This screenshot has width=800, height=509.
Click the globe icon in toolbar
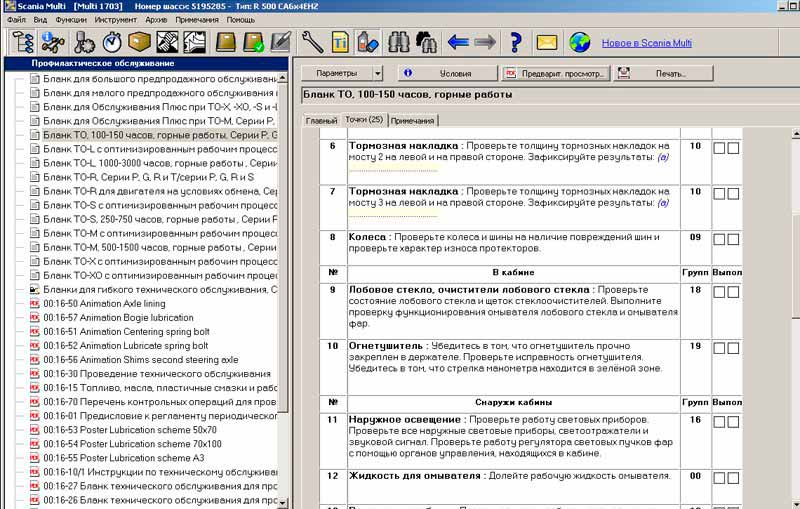click(x=580, y=42)
